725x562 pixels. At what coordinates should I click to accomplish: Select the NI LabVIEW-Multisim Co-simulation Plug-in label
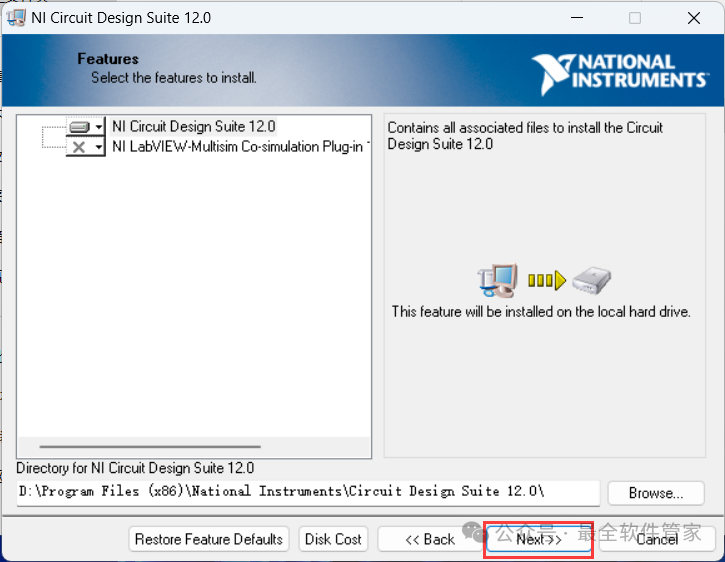[238, 146]
